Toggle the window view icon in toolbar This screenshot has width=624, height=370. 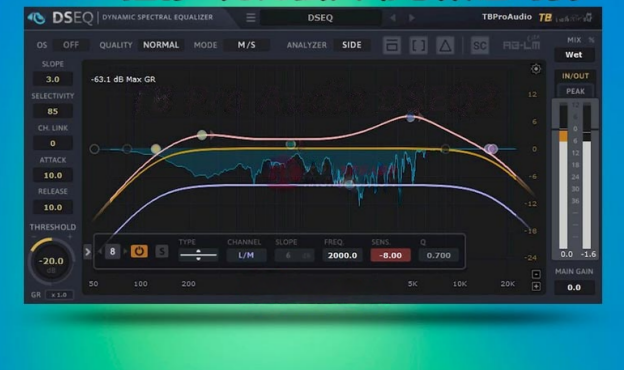pyautogui.click(x=392, y=45)
